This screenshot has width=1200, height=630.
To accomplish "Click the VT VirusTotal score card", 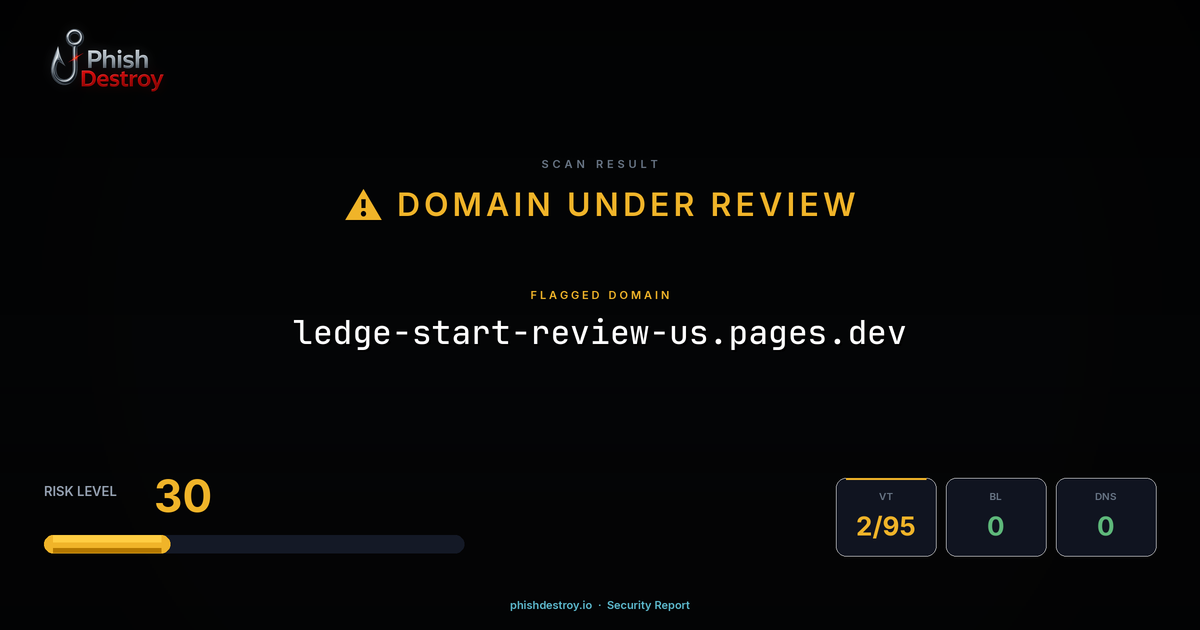I will click(x=886, y=517).
